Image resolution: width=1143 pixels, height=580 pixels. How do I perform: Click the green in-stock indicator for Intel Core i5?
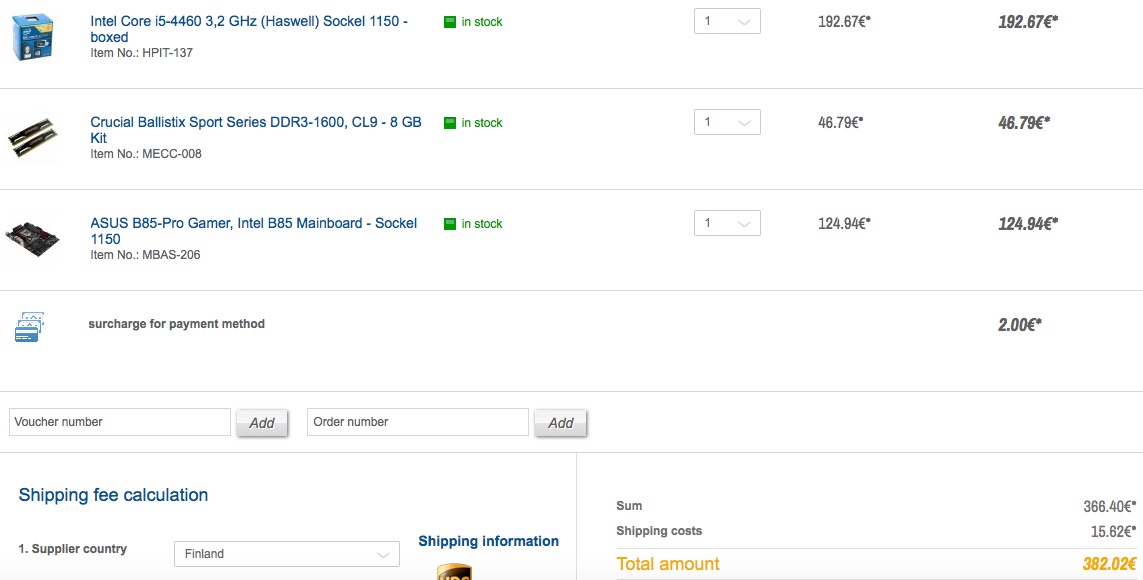click(x=450, y=22)
